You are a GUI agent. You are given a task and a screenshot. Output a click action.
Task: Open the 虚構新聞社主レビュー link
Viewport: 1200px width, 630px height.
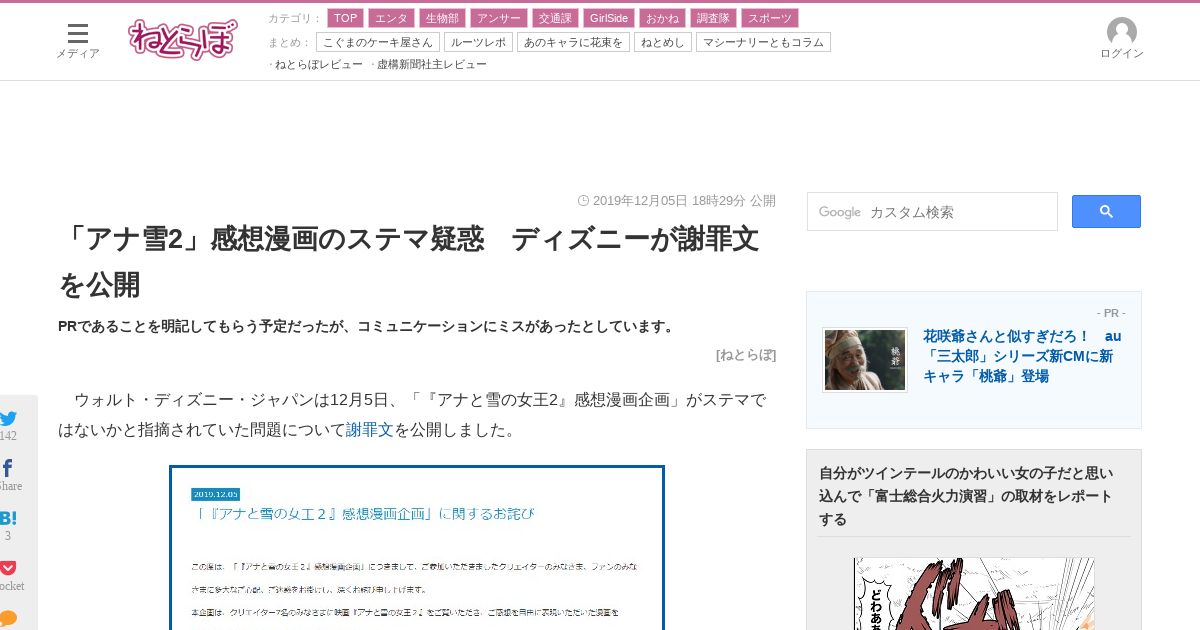coord(432,64)
